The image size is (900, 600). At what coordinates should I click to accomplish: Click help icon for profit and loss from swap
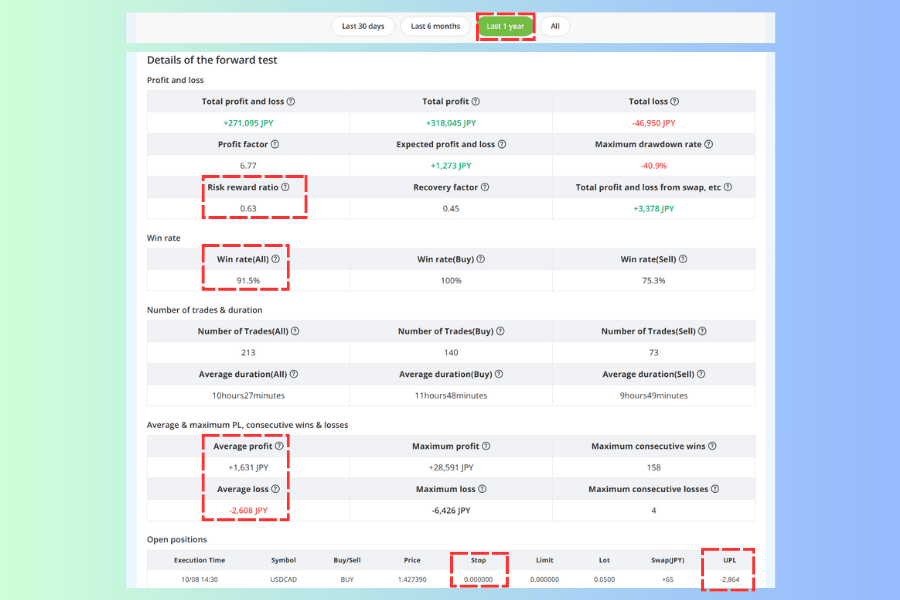[x=728, y=187]
